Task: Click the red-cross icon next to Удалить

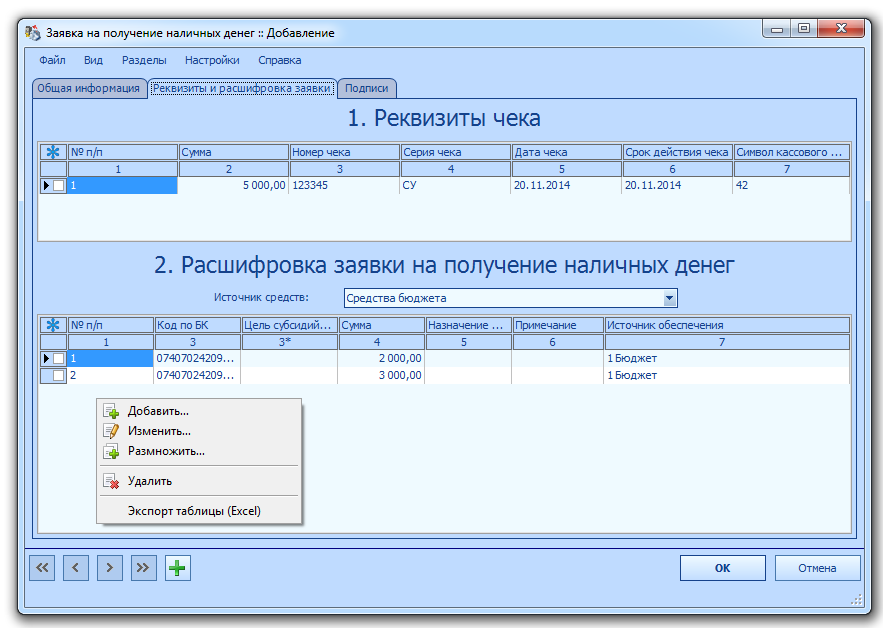Action: tap(111, 481)
